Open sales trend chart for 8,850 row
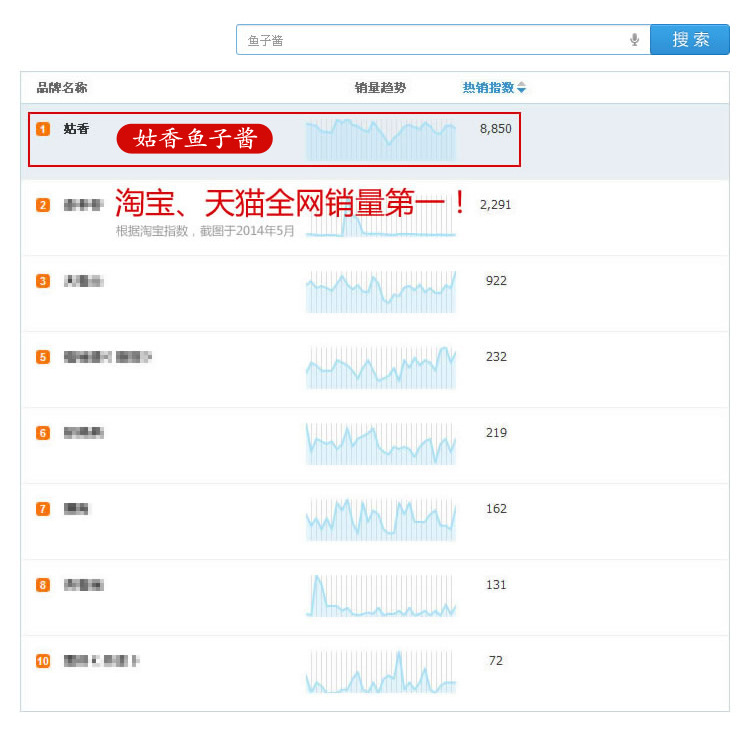Viewport: 750px width, 744px height. click(x=381, y=139)
